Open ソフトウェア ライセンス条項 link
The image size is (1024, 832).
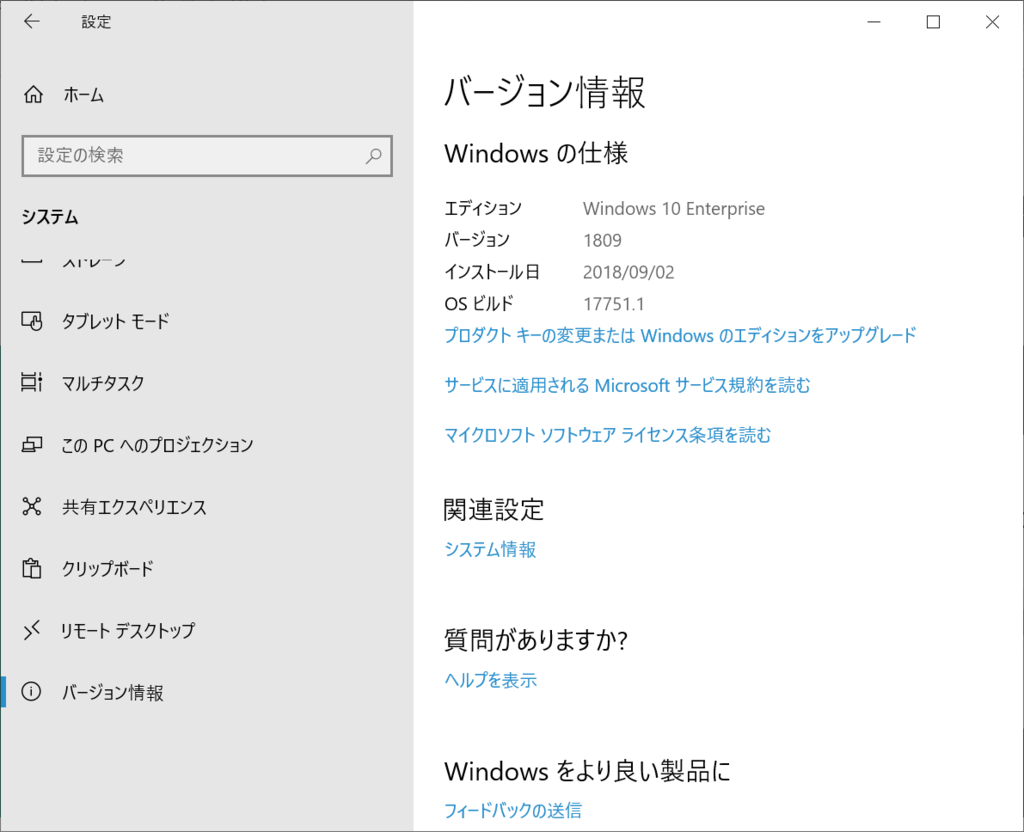pos(607,435)
